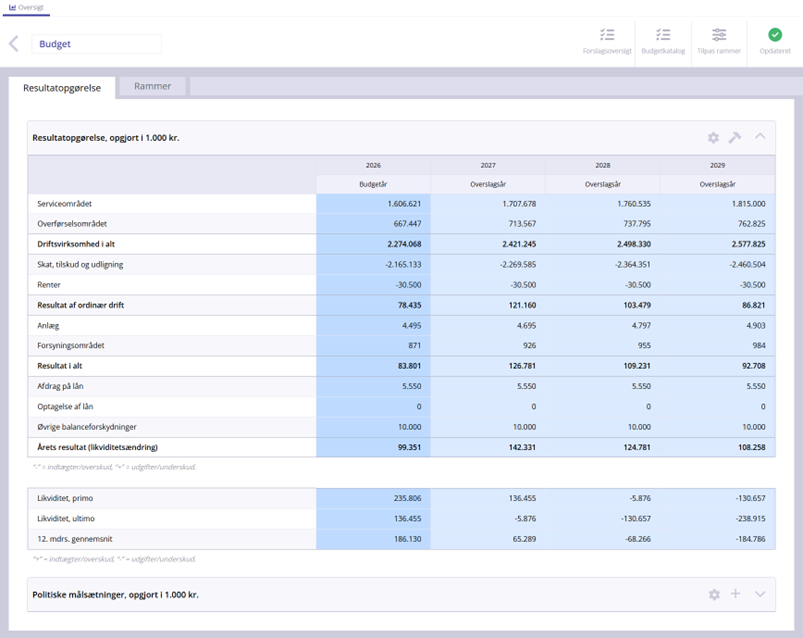
Task: Switch to the Rammer tab
Action: coord(153,87)
